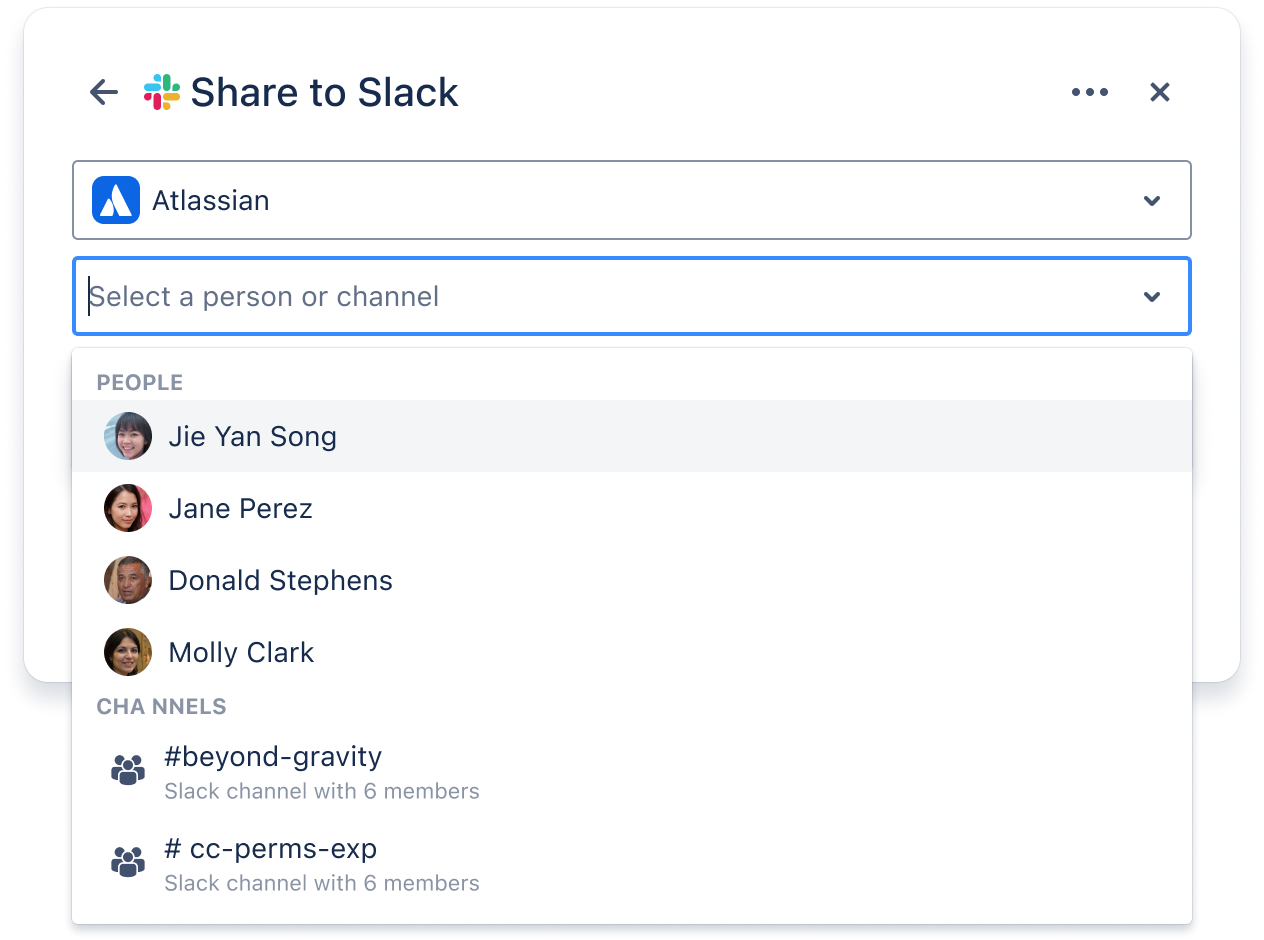This screenshot has width=1264, height=940.
Task: Choose Jane Perez from the list
Action: 240,509
